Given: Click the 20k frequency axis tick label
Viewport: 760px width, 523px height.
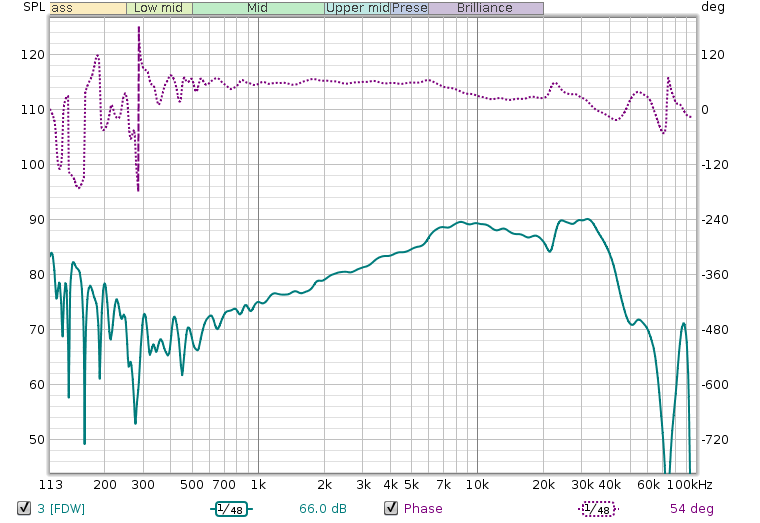Looking at the screenshot, I should [x=543, y=485].
